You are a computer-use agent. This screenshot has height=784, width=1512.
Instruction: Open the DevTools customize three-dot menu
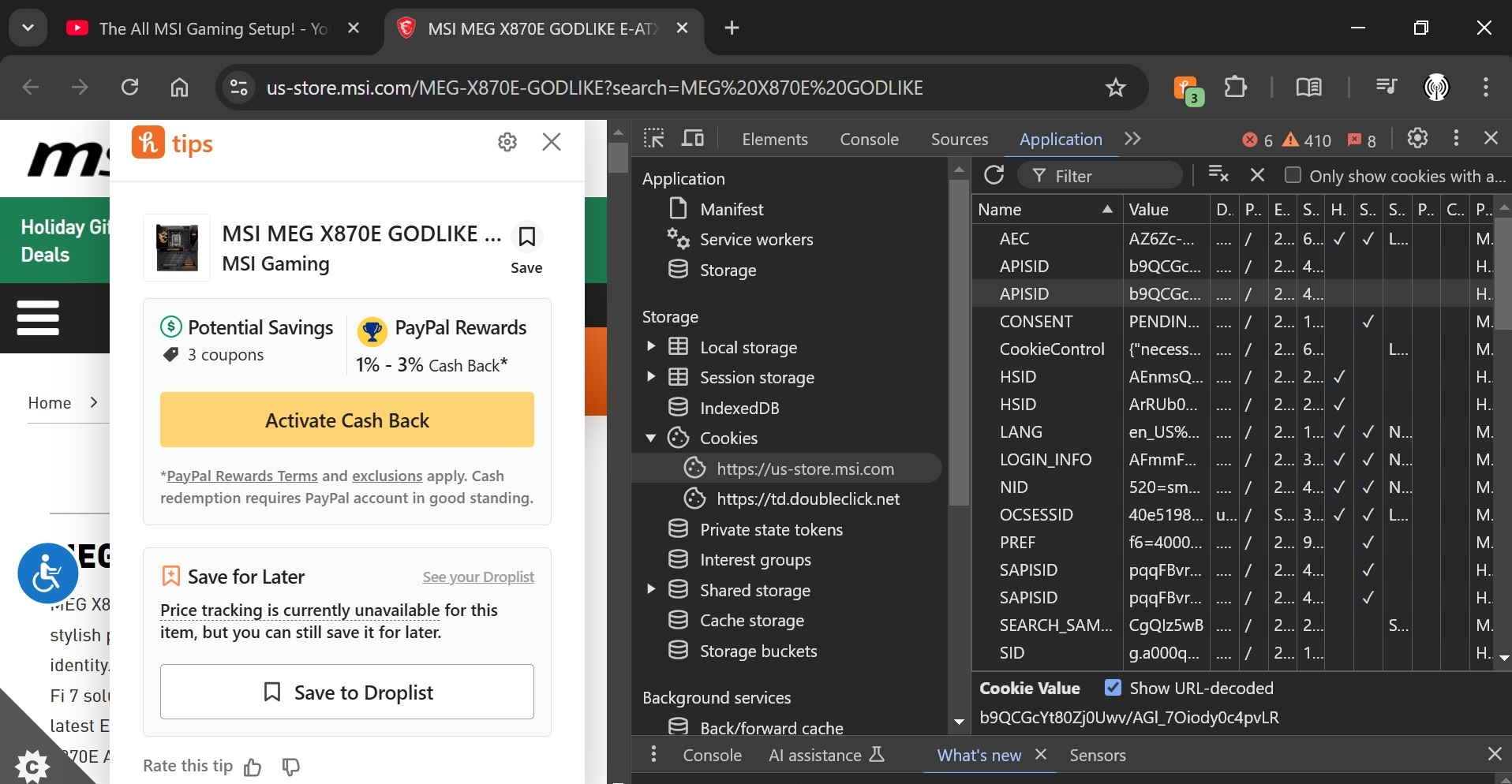tap(1456, 139)
